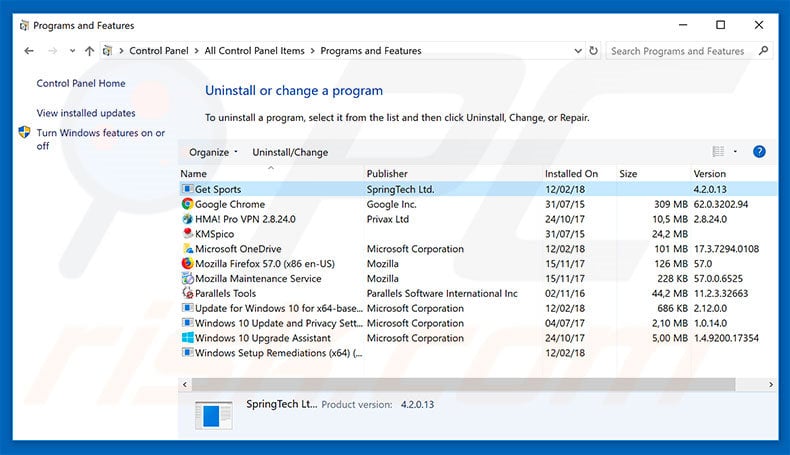Refresh the Programs and Features view
790x455 pixels.
[x=594, y=50]
